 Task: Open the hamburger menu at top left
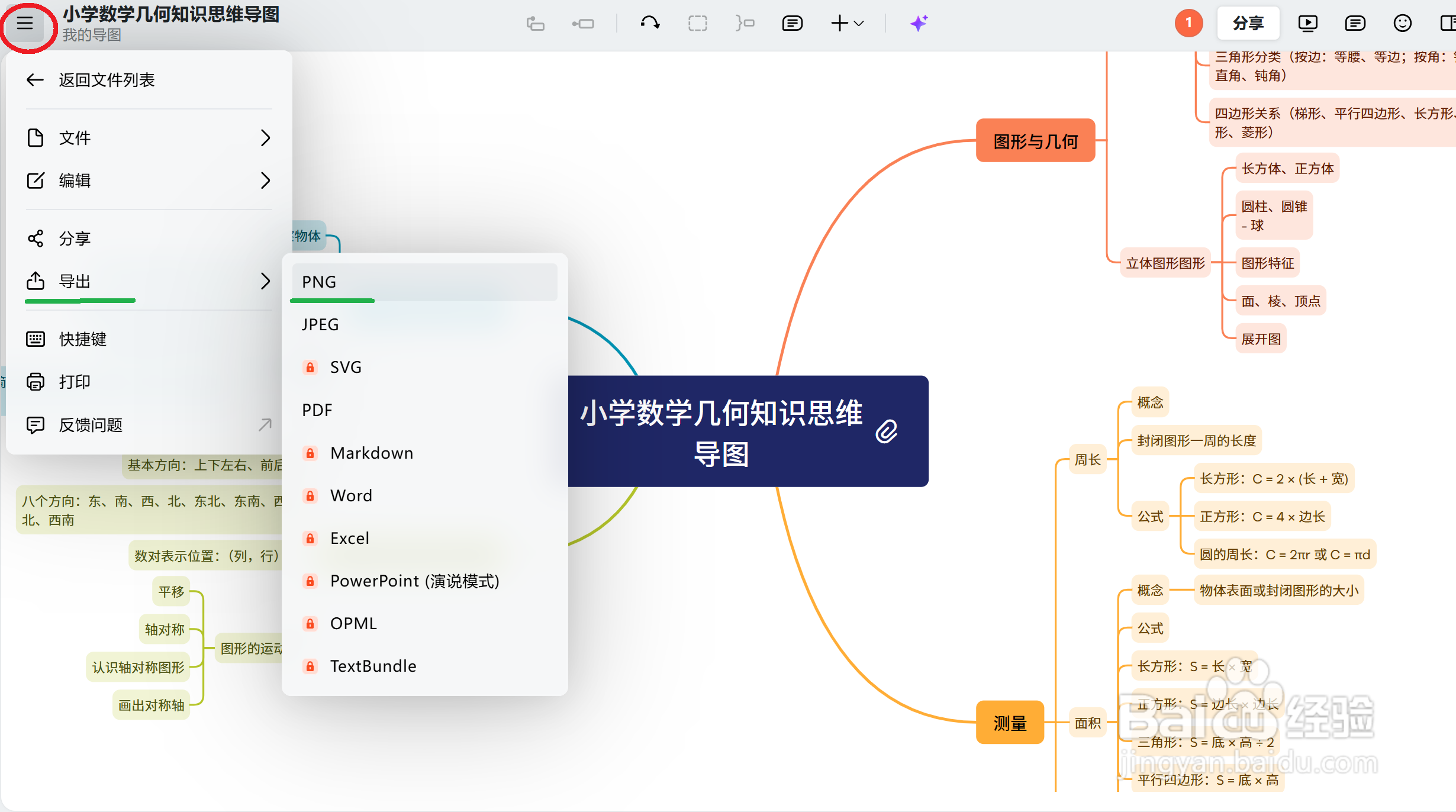click(x=25, y=24)
